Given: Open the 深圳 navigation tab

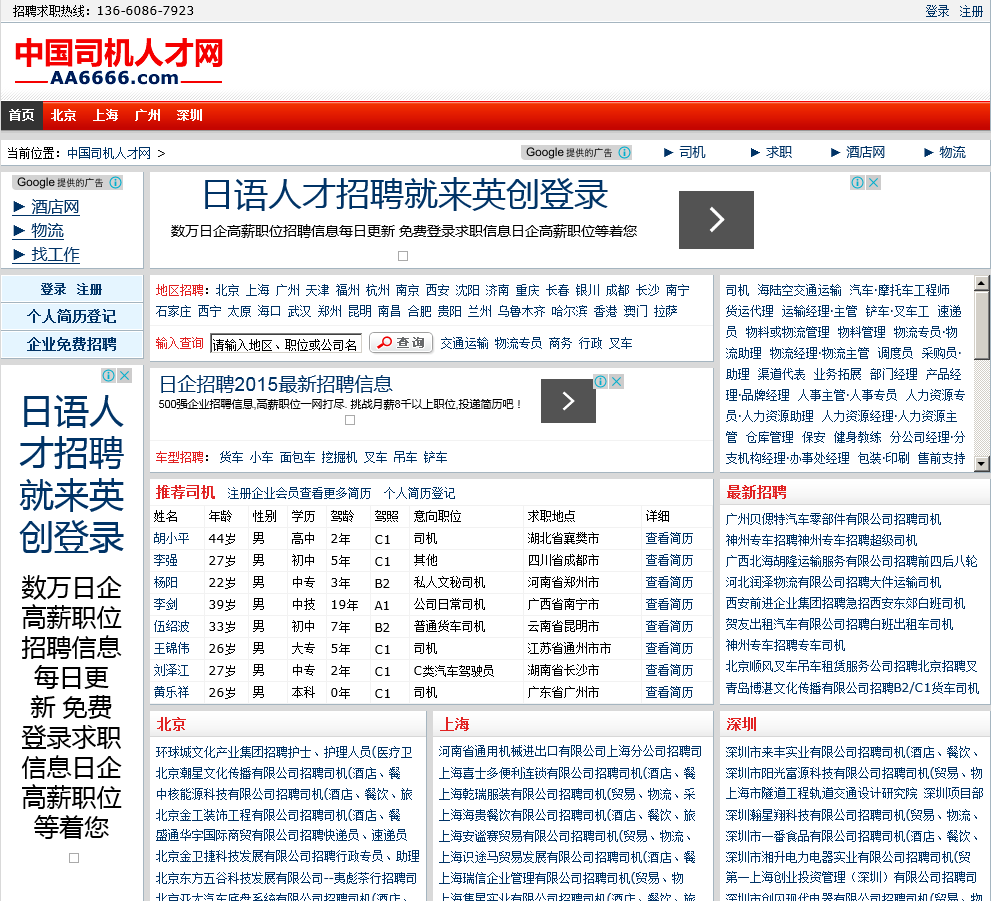Looking at the screenshot, I should 190,116.
